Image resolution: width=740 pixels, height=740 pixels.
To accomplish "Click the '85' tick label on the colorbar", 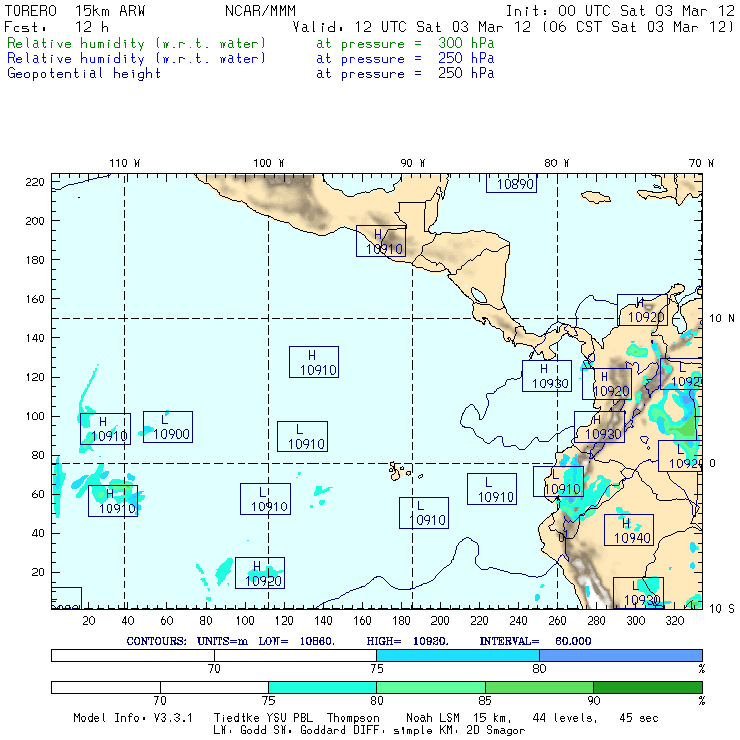I will point(485,701).
